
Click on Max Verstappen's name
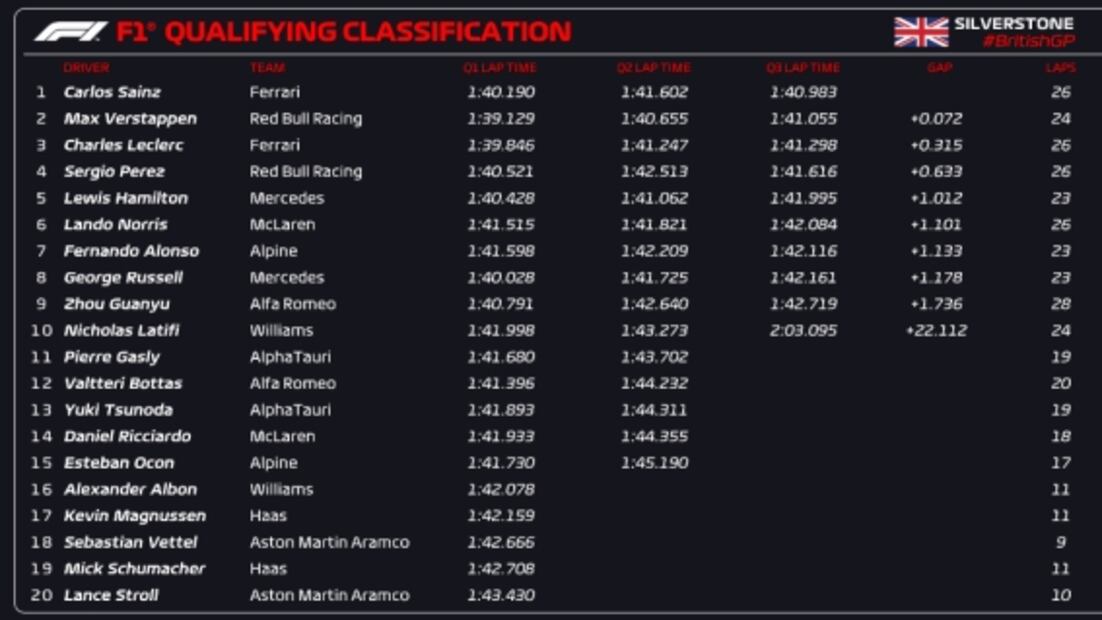tap(130, 119)
